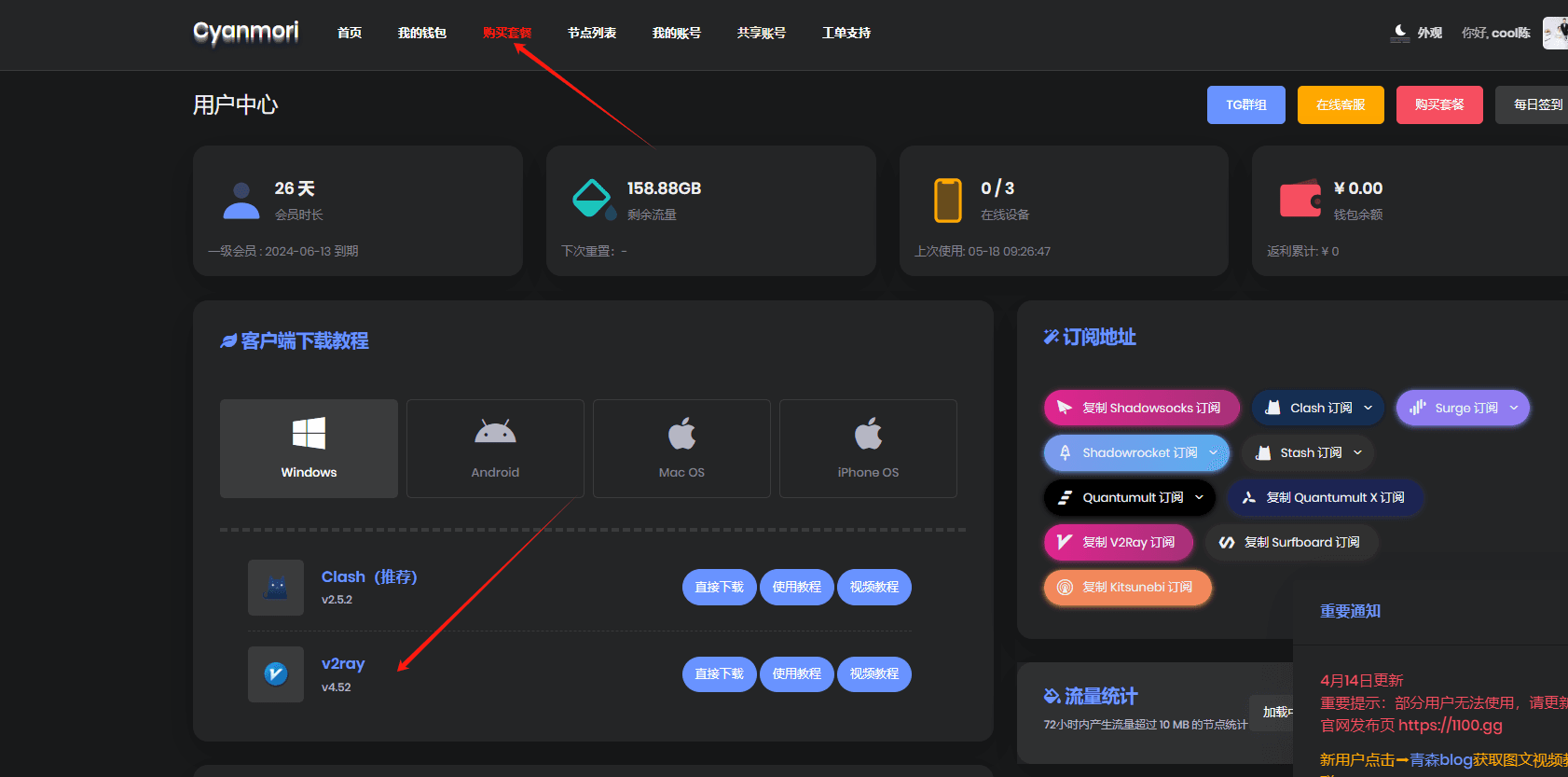Viewport: 1568px width, 777px height.
Task: Copy the Shadowsocks subscription link
Action: pyautogui.click(x=1142, y=408)
